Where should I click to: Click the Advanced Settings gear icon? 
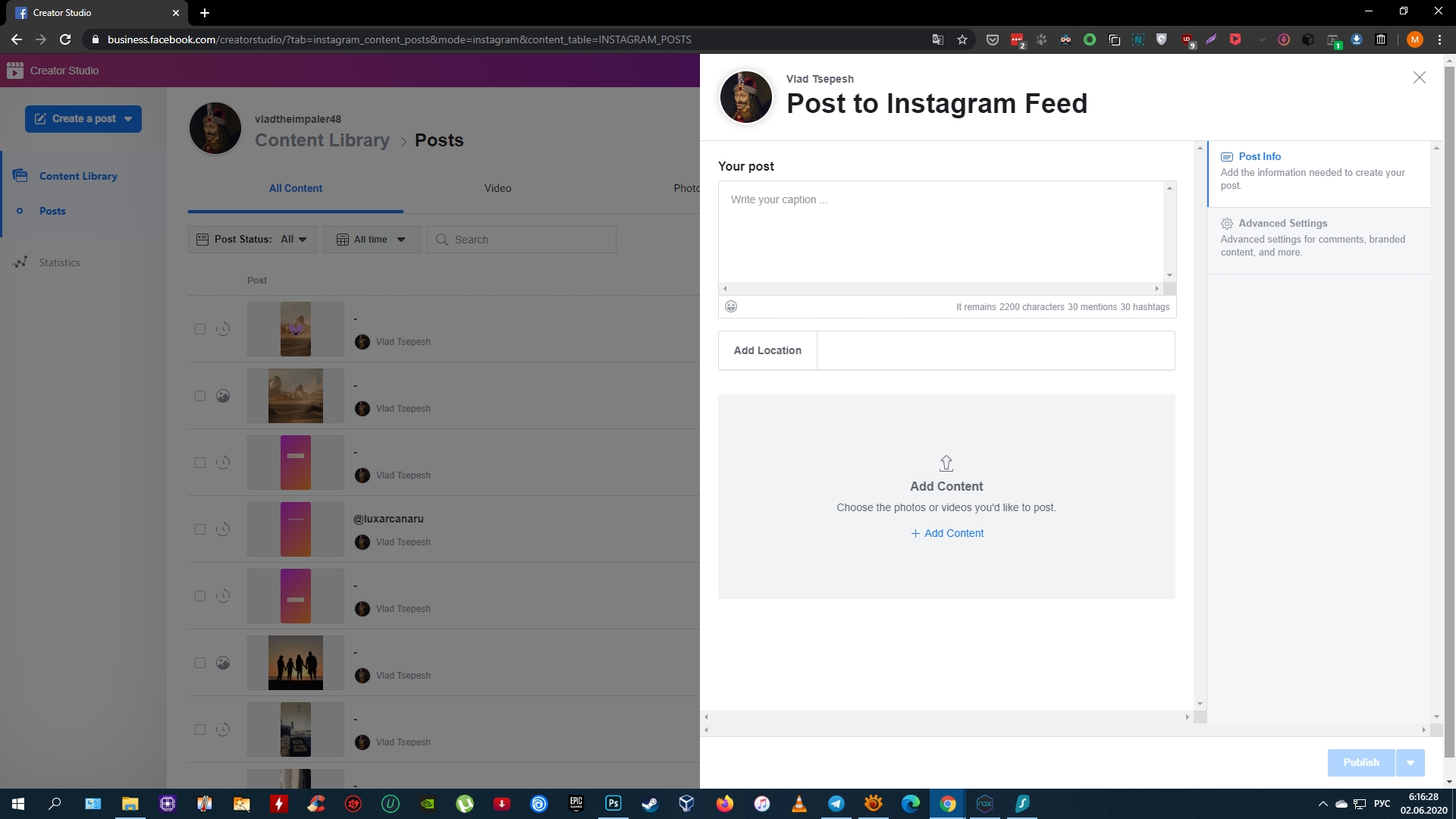[x=1226, y=223]
